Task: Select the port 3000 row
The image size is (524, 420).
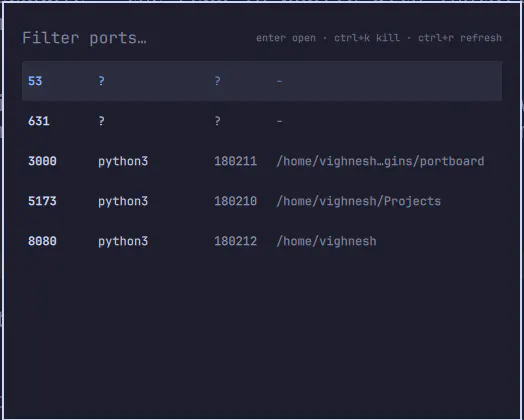Action: [x=262, y=161]
